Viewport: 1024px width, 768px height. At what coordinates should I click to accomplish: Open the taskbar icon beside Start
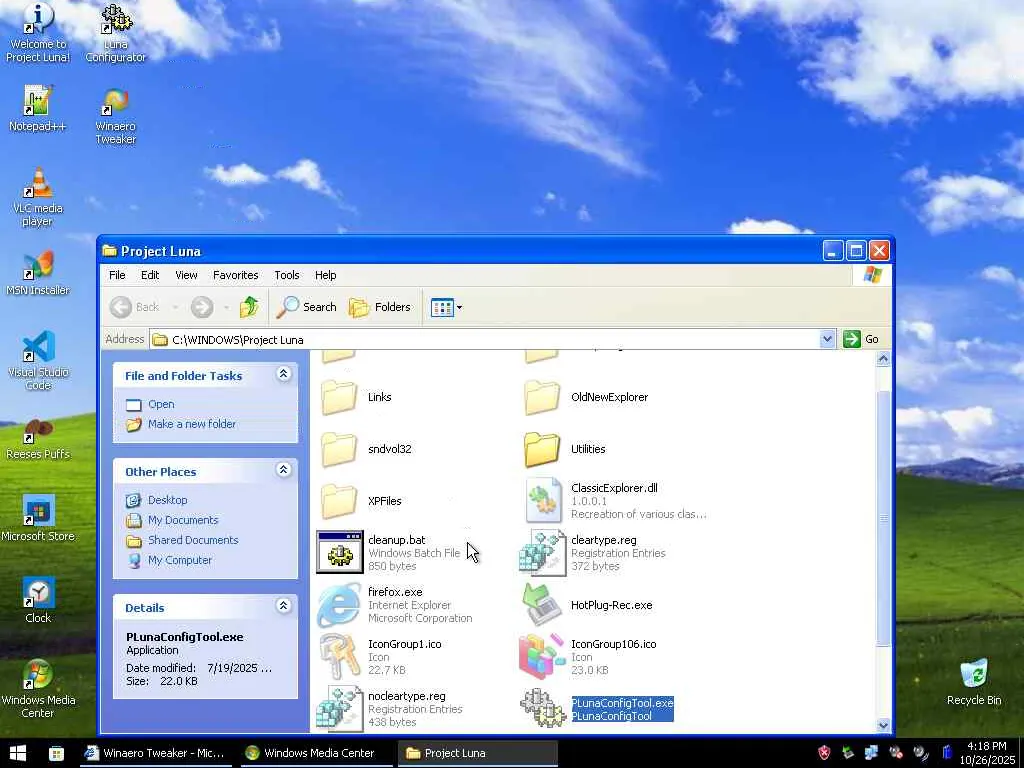(56, 754)
